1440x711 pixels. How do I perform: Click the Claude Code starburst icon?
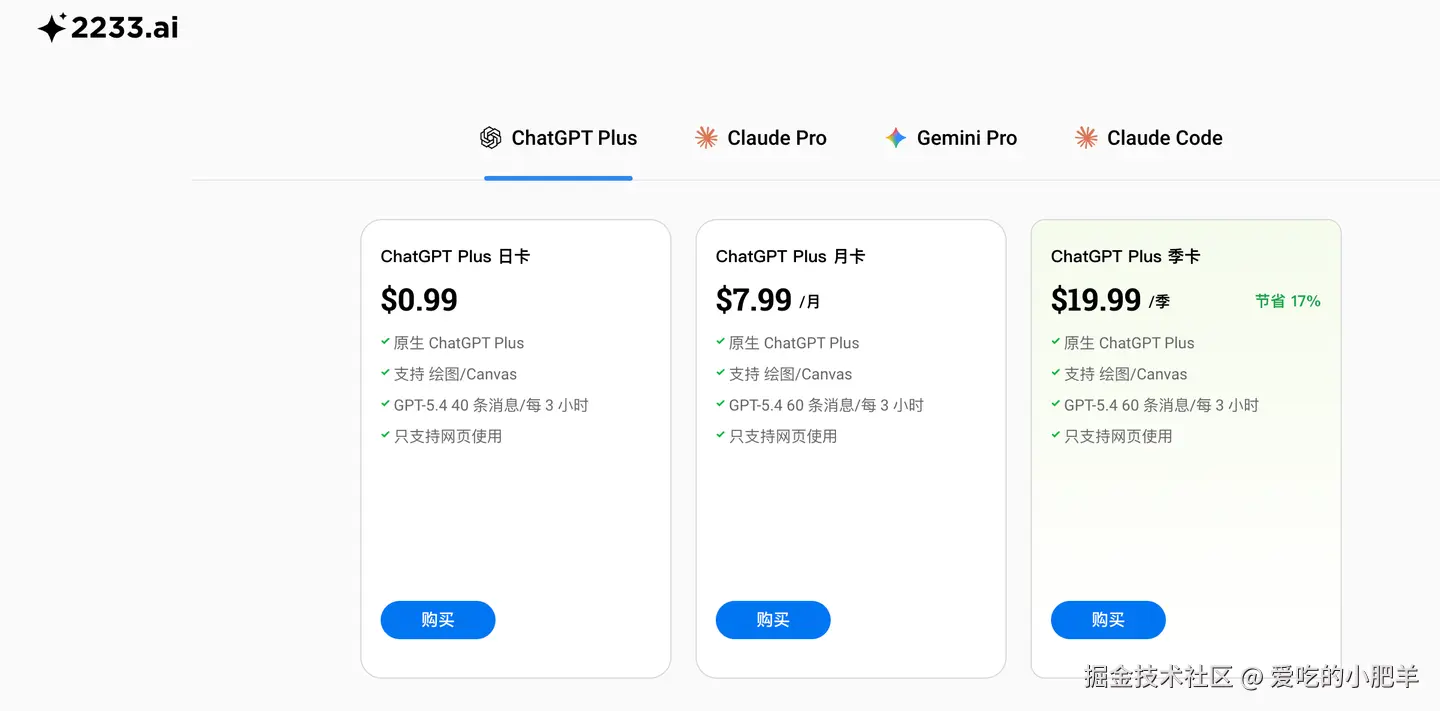click(x=1086, y=138)
